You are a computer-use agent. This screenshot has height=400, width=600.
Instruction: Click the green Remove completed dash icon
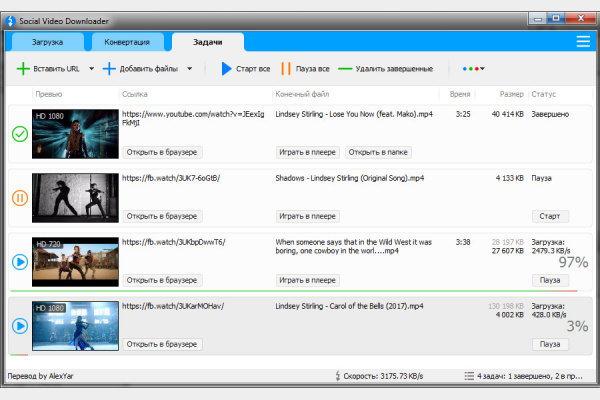[346, 69]
